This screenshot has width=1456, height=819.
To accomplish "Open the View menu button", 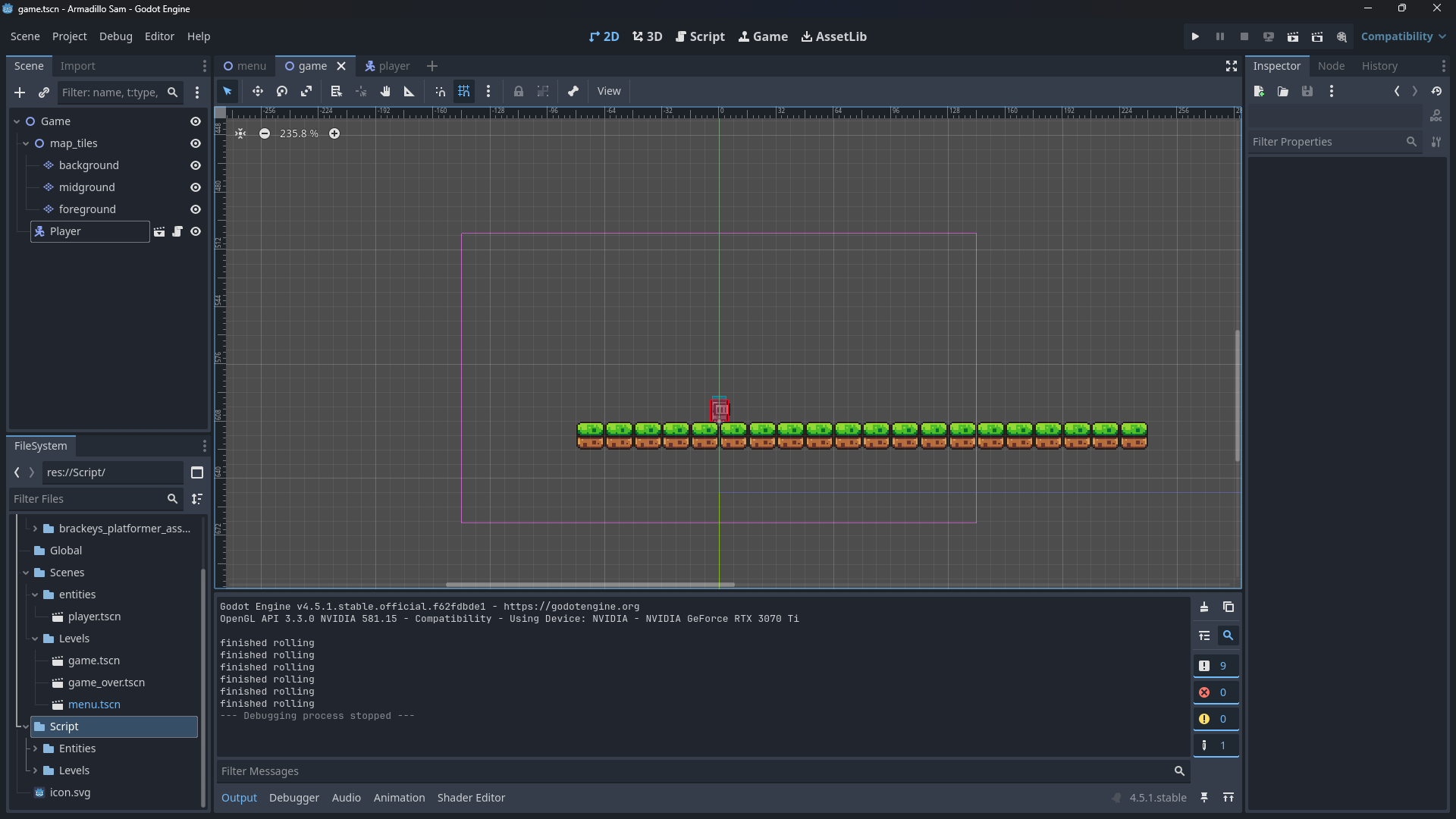I will pyautogui.click(x=608, y=91).
